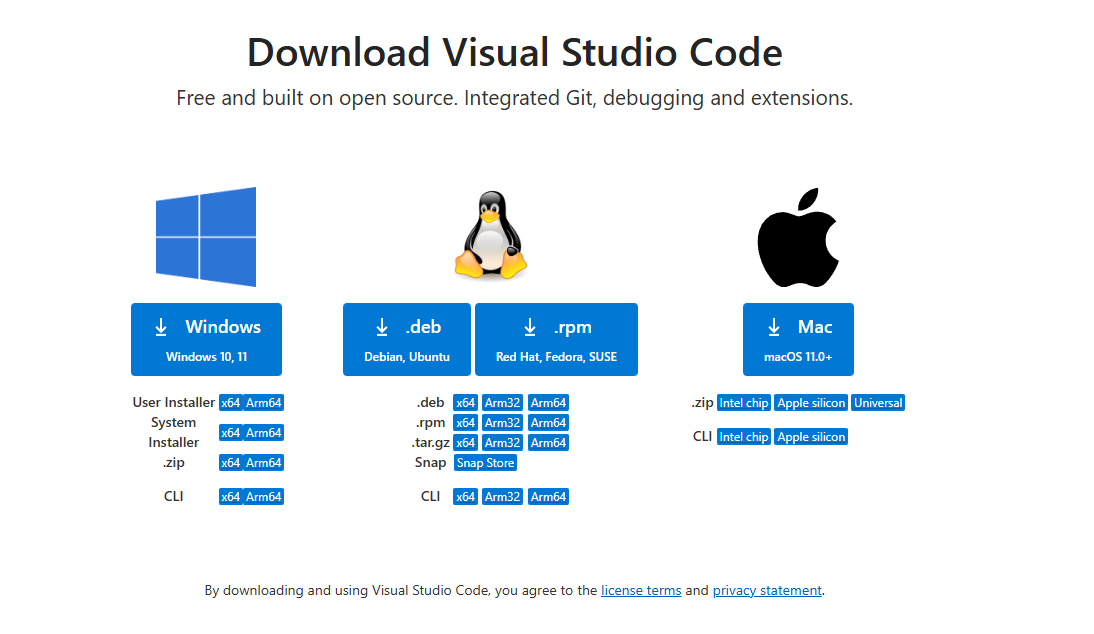Choose the Mac .zip Universal build
The height and width of the screenshot is (634, 1094).
click(878, 403)
